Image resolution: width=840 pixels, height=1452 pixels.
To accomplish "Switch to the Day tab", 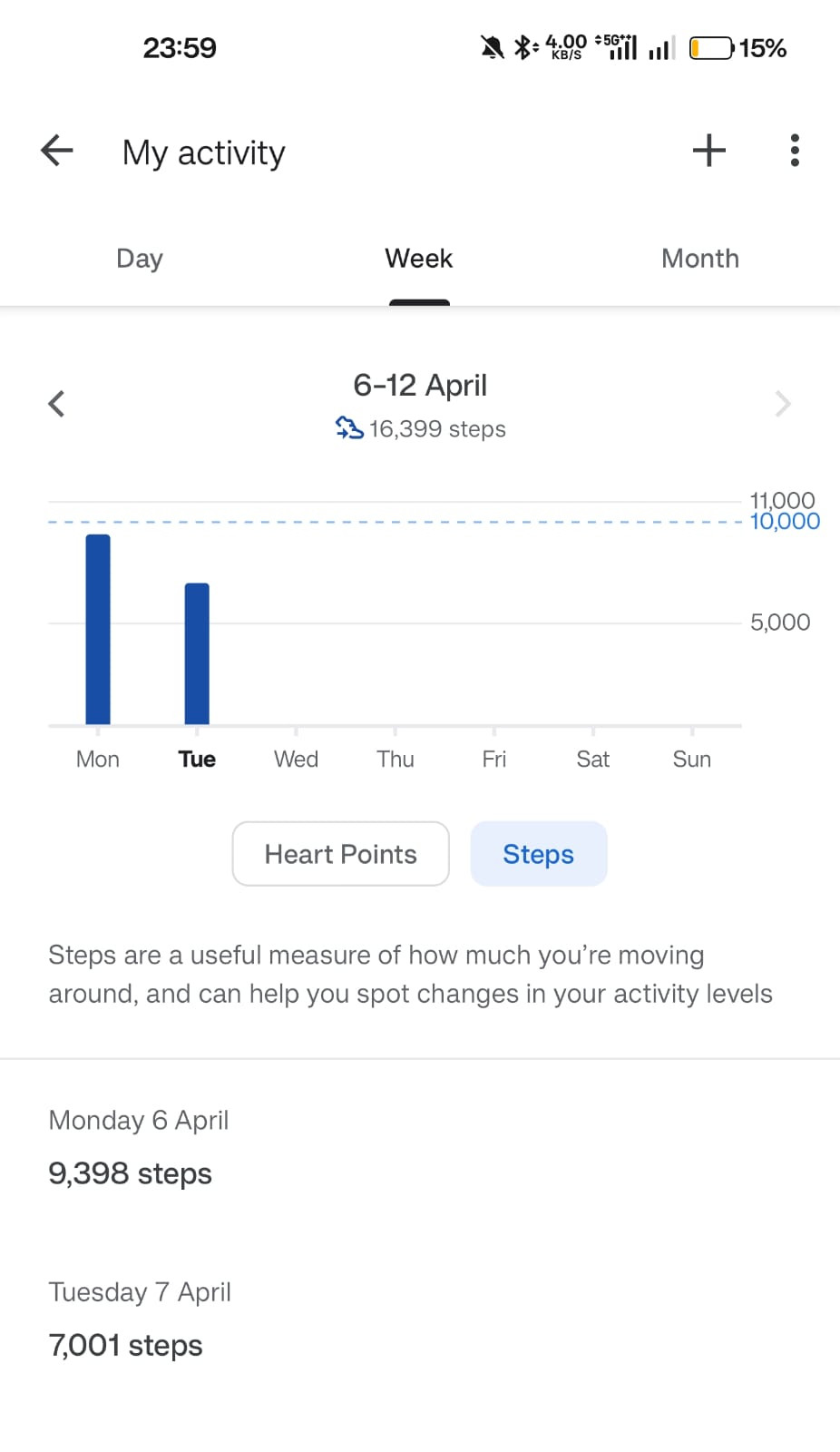I will [140, 259].
